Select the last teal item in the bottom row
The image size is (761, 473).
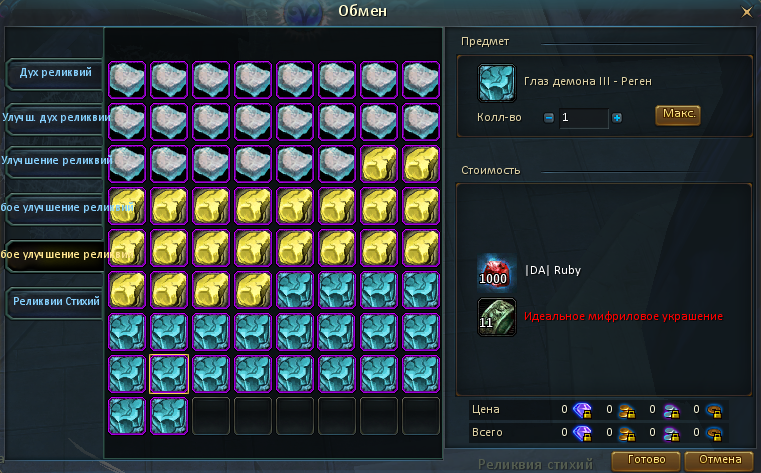168,416
